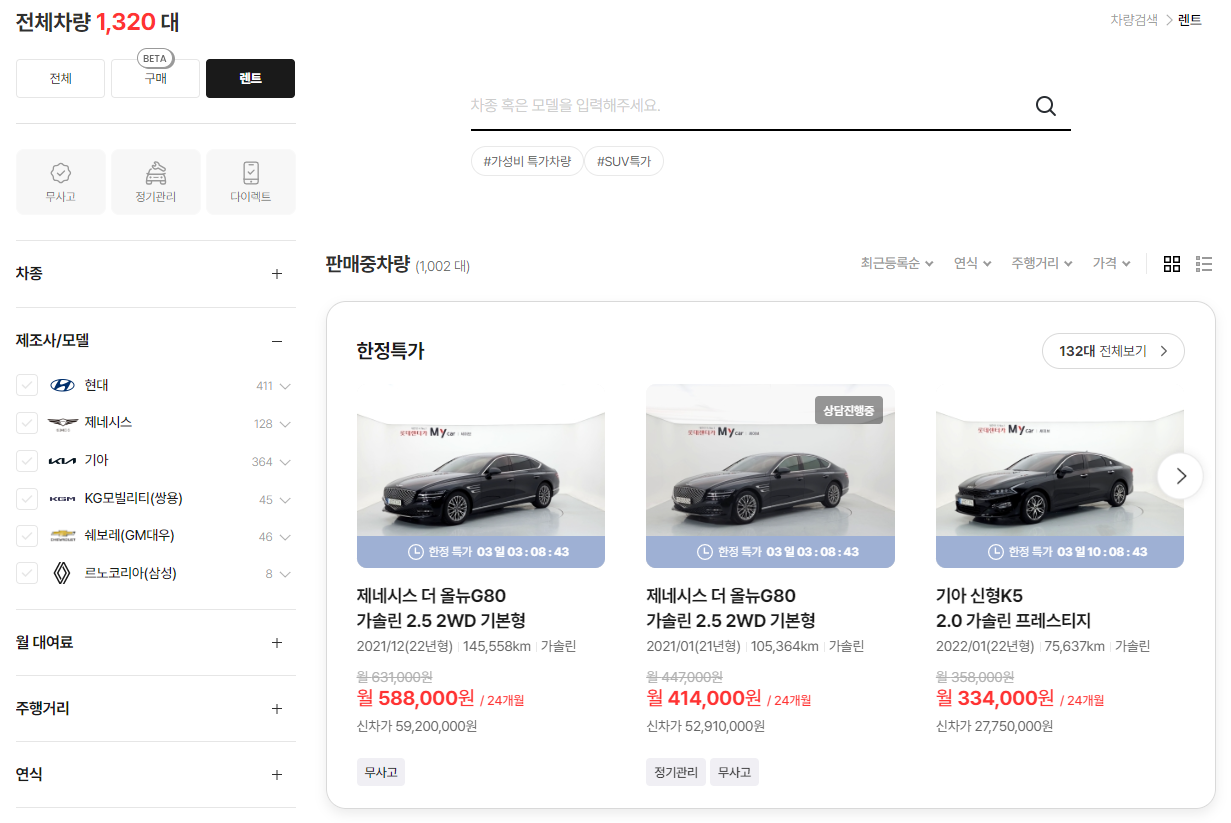The width and height of the screenshot is (1231, 823).
Task: Click 132대 전체보기 button
Action: pos(1113,351)
